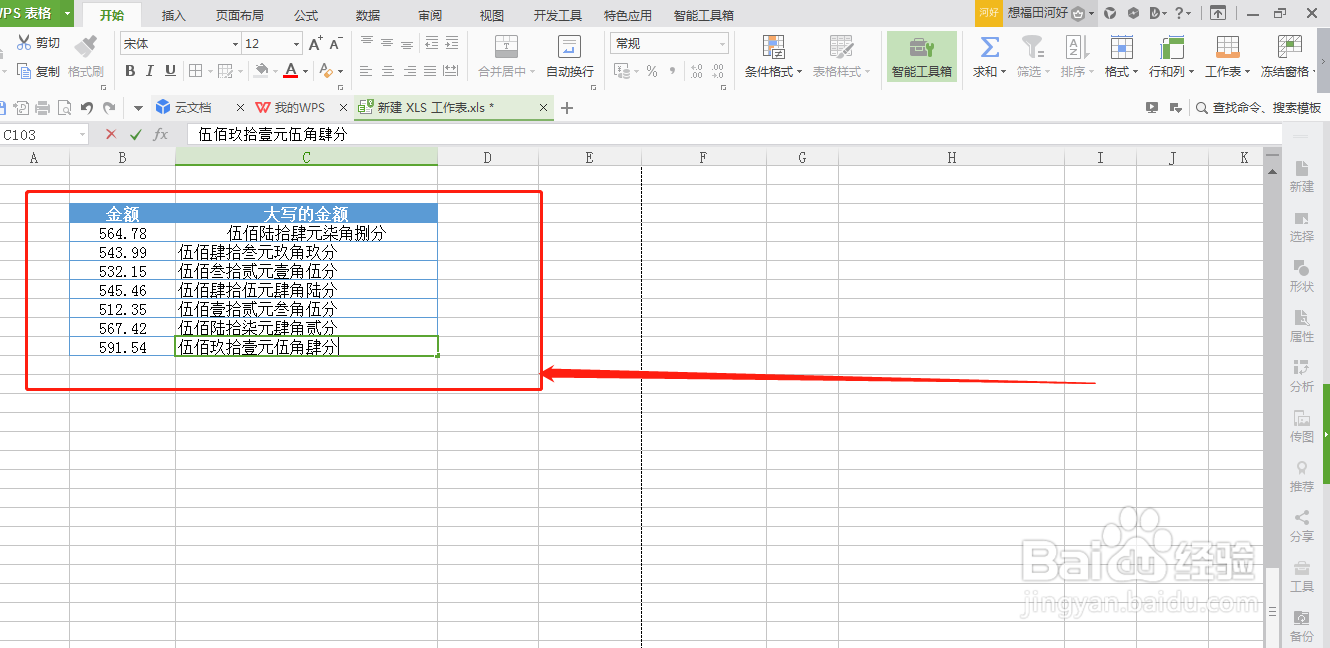This screenshot has height=648, width=1330.
Task: Click the Undo arrow icon
Action: click(x=86, y=107)
